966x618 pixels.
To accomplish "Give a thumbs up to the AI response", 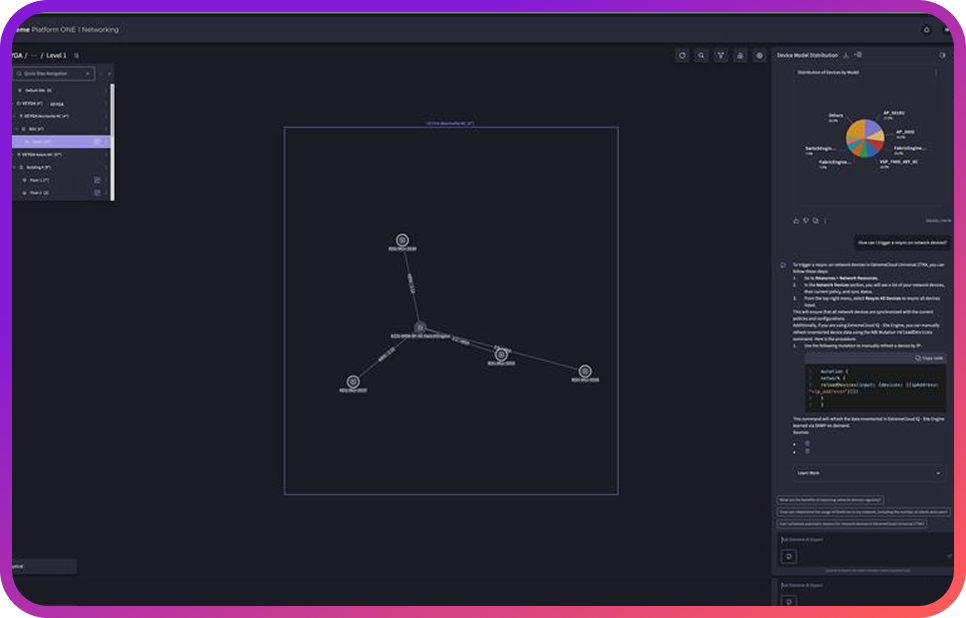I will pos(796,221).
